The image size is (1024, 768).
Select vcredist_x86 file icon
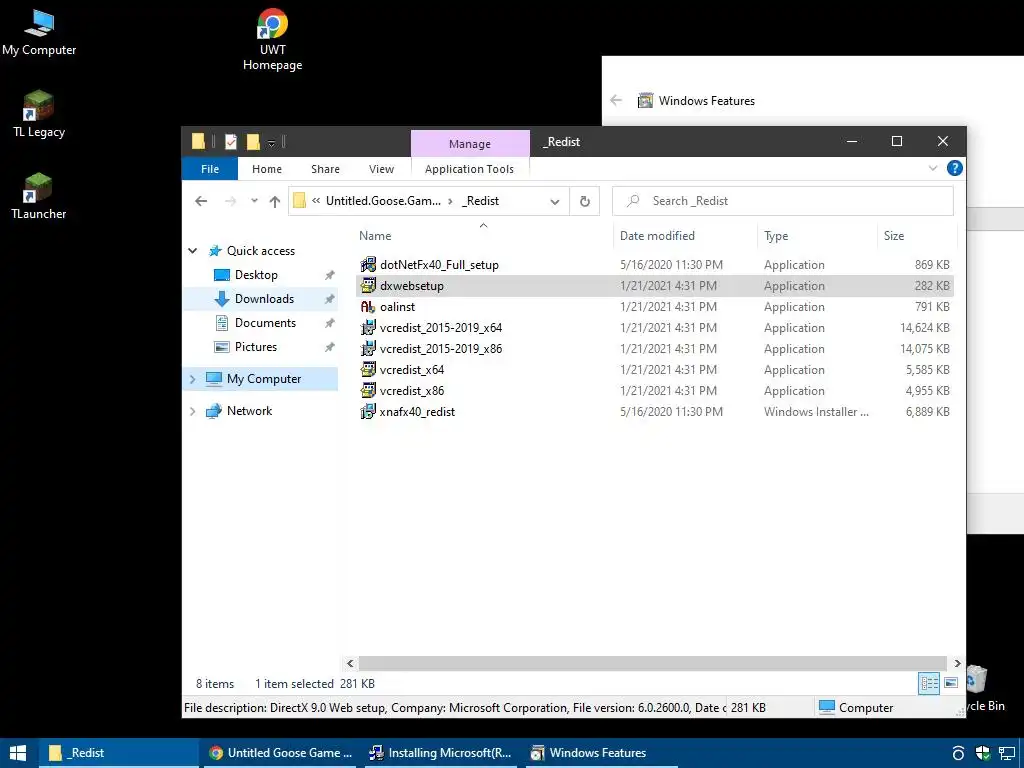pyautogui.click(x=368, y=391)
